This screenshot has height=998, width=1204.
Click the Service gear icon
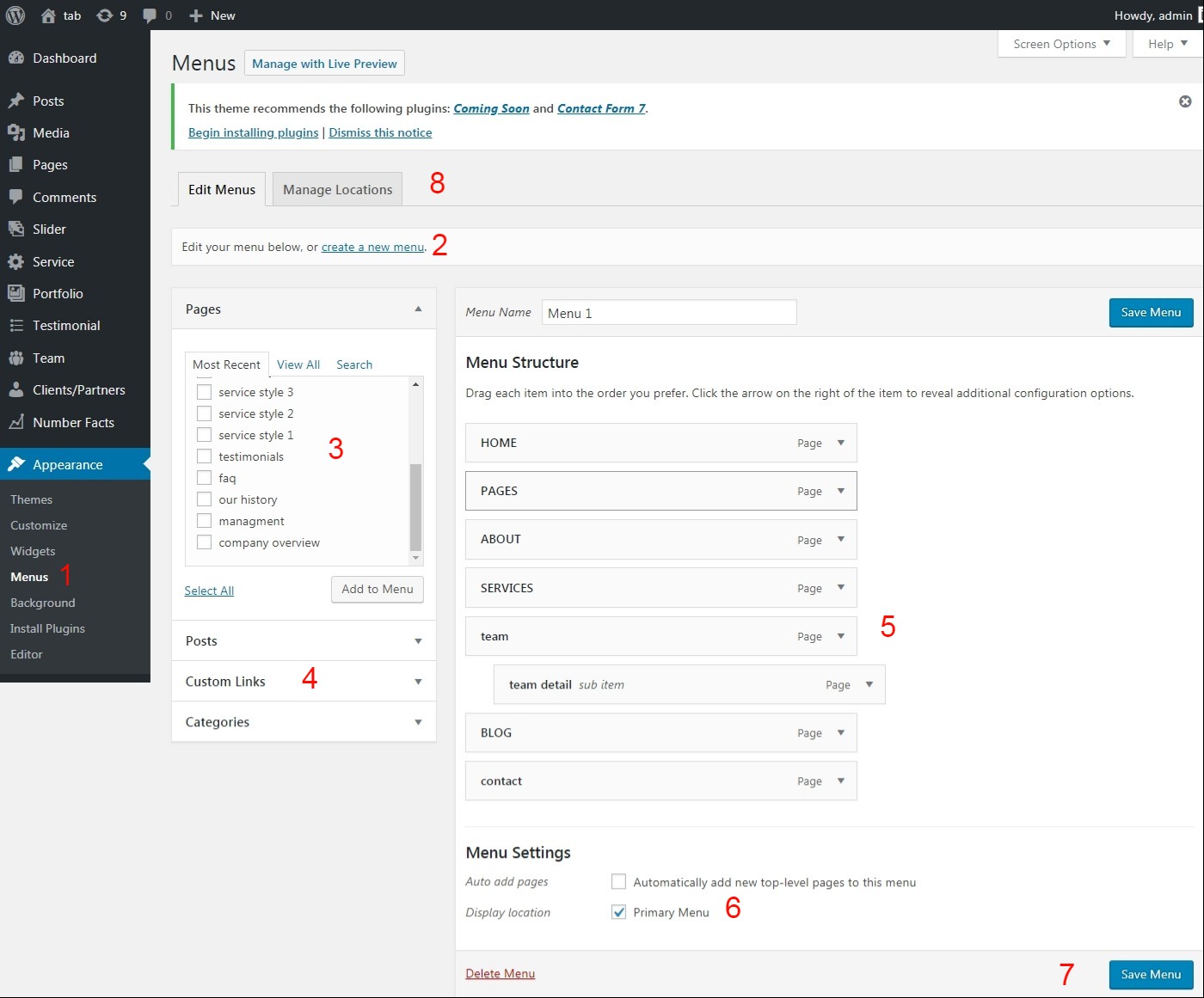click(15, 261)
